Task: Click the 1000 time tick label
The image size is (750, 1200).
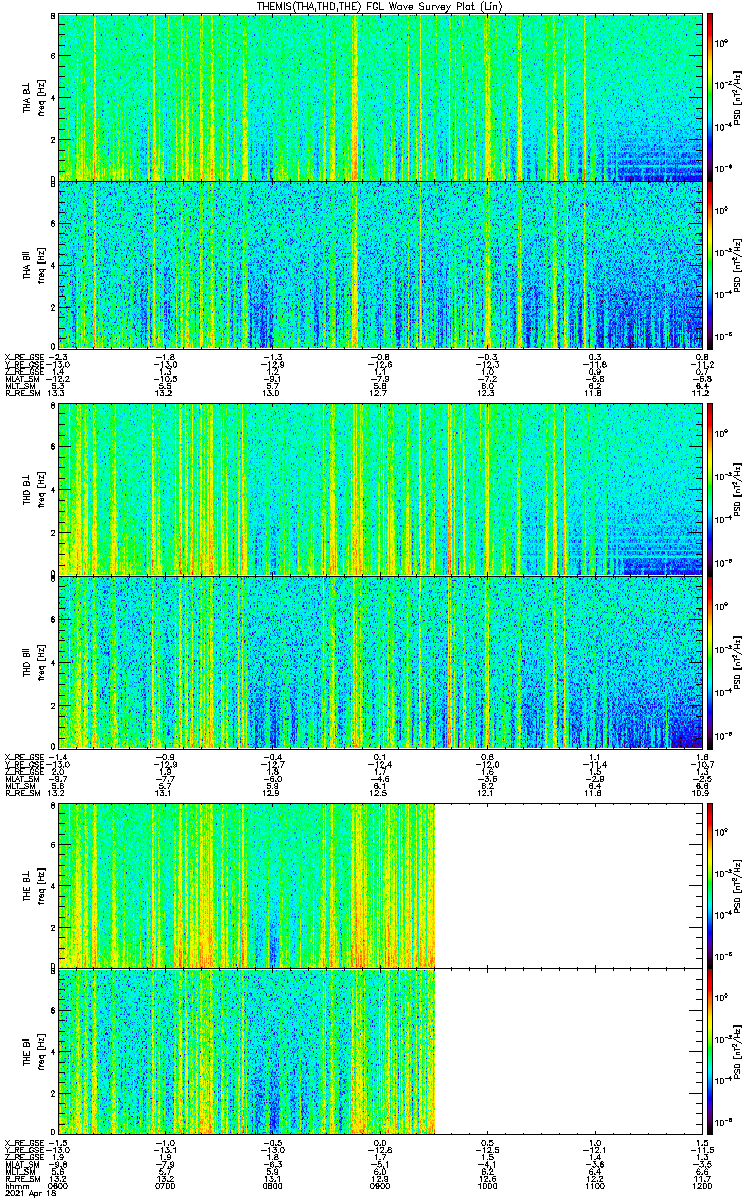Action: (487, 1186)
